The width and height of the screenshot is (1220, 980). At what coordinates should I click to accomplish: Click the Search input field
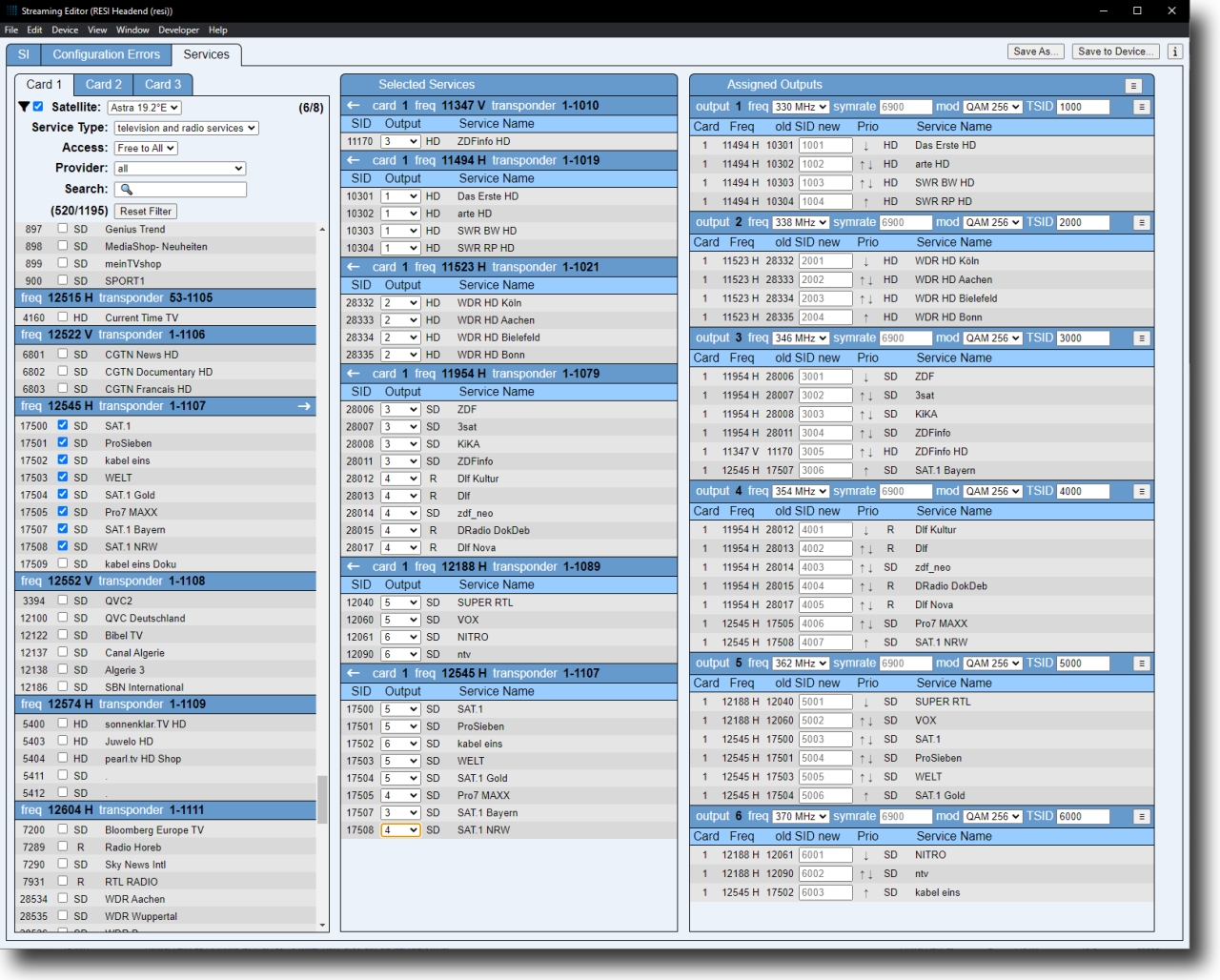[x=181, y=190]
